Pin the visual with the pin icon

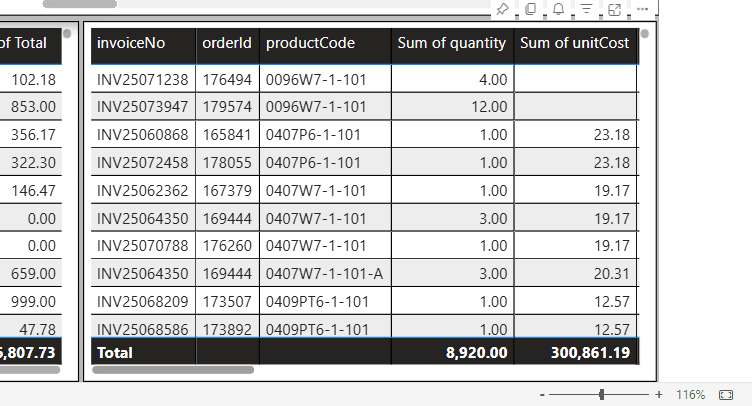502,9
